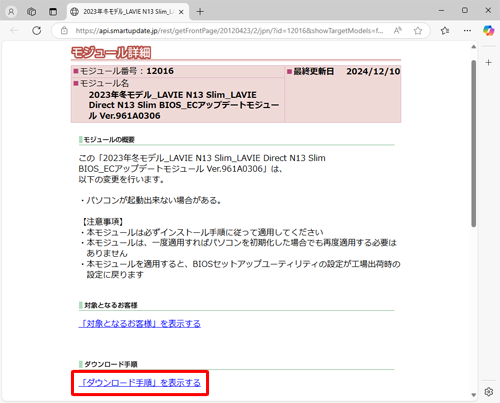This screenshot has height=403, width=500.
Task: Click the 最終更新日 label
Action: click(x=314, y=71)
